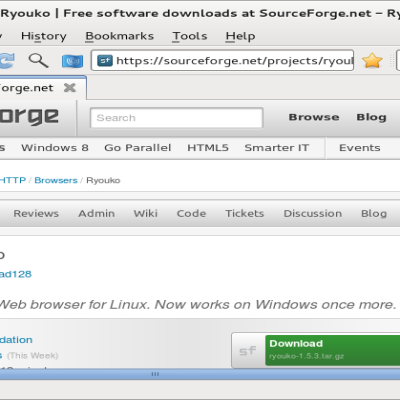
Task: Click the SourceForge Search field
Action: click(176, 118)
